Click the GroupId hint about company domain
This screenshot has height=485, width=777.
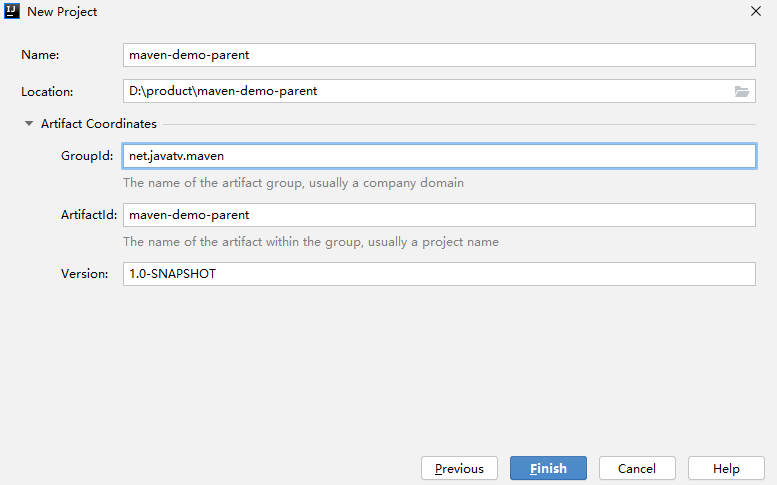293,183
